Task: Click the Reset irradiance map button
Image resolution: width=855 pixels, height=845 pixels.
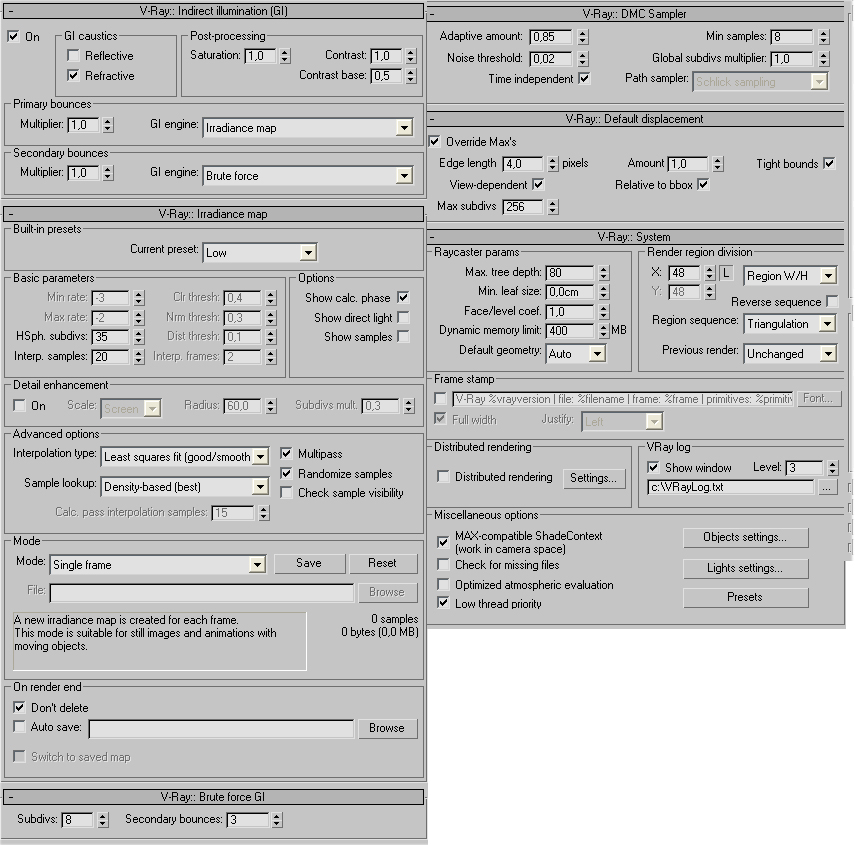Action: 383,563
